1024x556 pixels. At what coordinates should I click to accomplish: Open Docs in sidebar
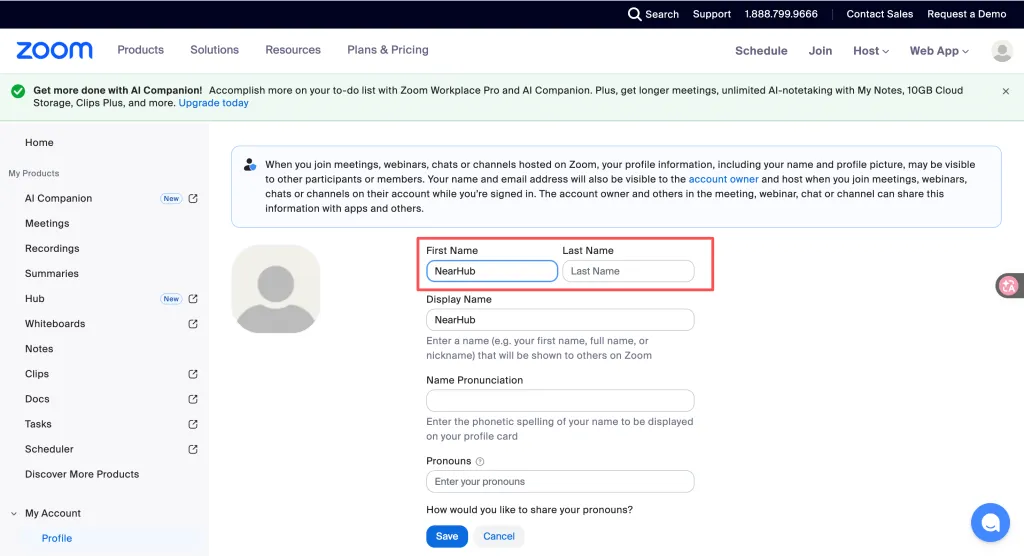coord(37,399)
